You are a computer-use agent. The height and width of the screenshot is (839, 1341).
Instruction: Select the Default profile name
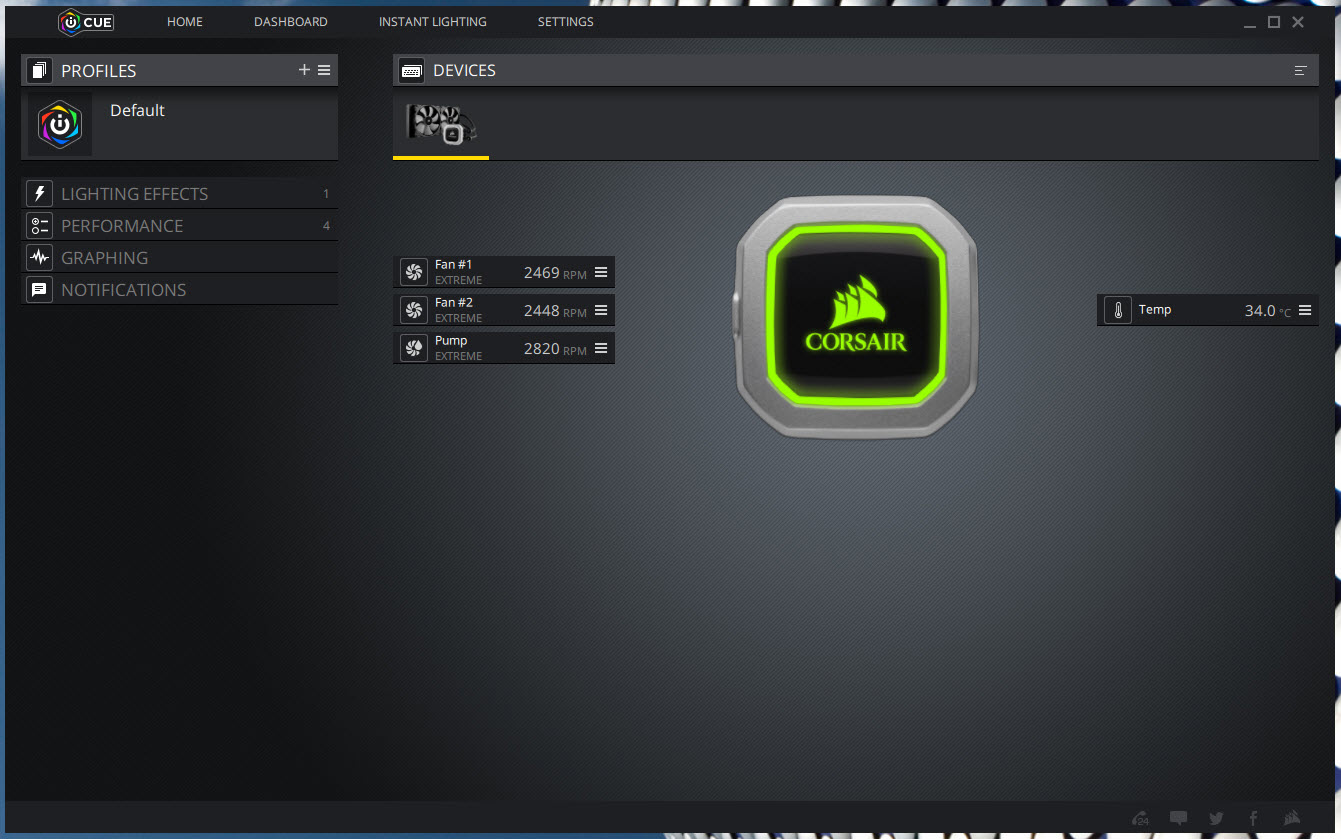click(137, 110)
